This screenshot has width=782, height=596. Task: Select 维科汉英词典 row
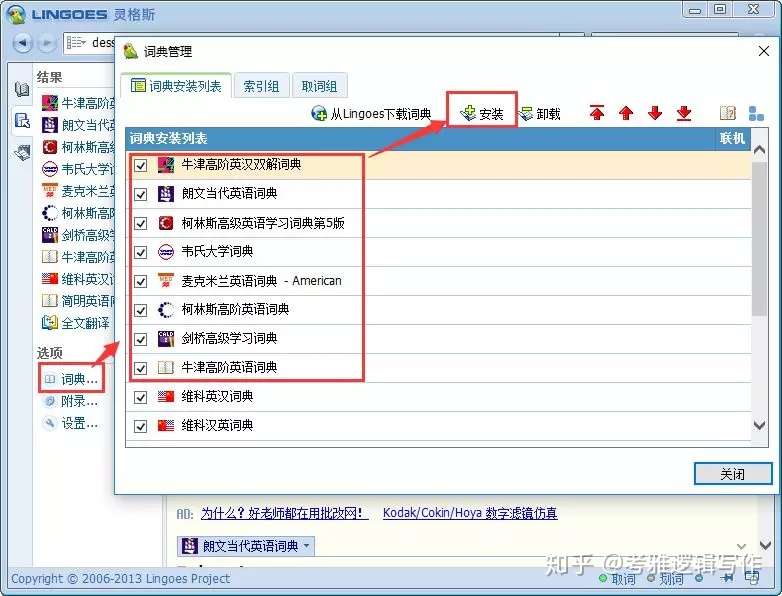coord(438,426)
